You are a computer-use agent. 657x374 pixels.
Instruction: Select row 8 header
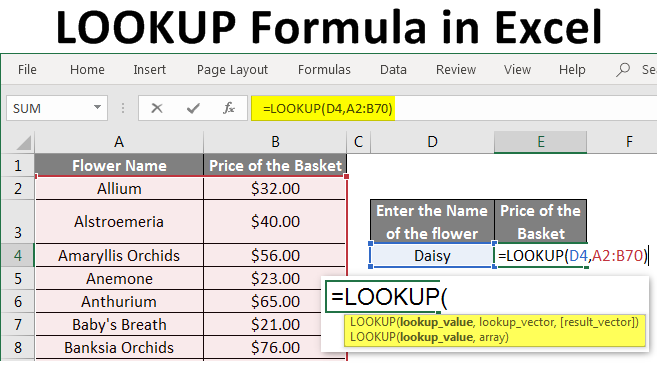tap(18, 348)
